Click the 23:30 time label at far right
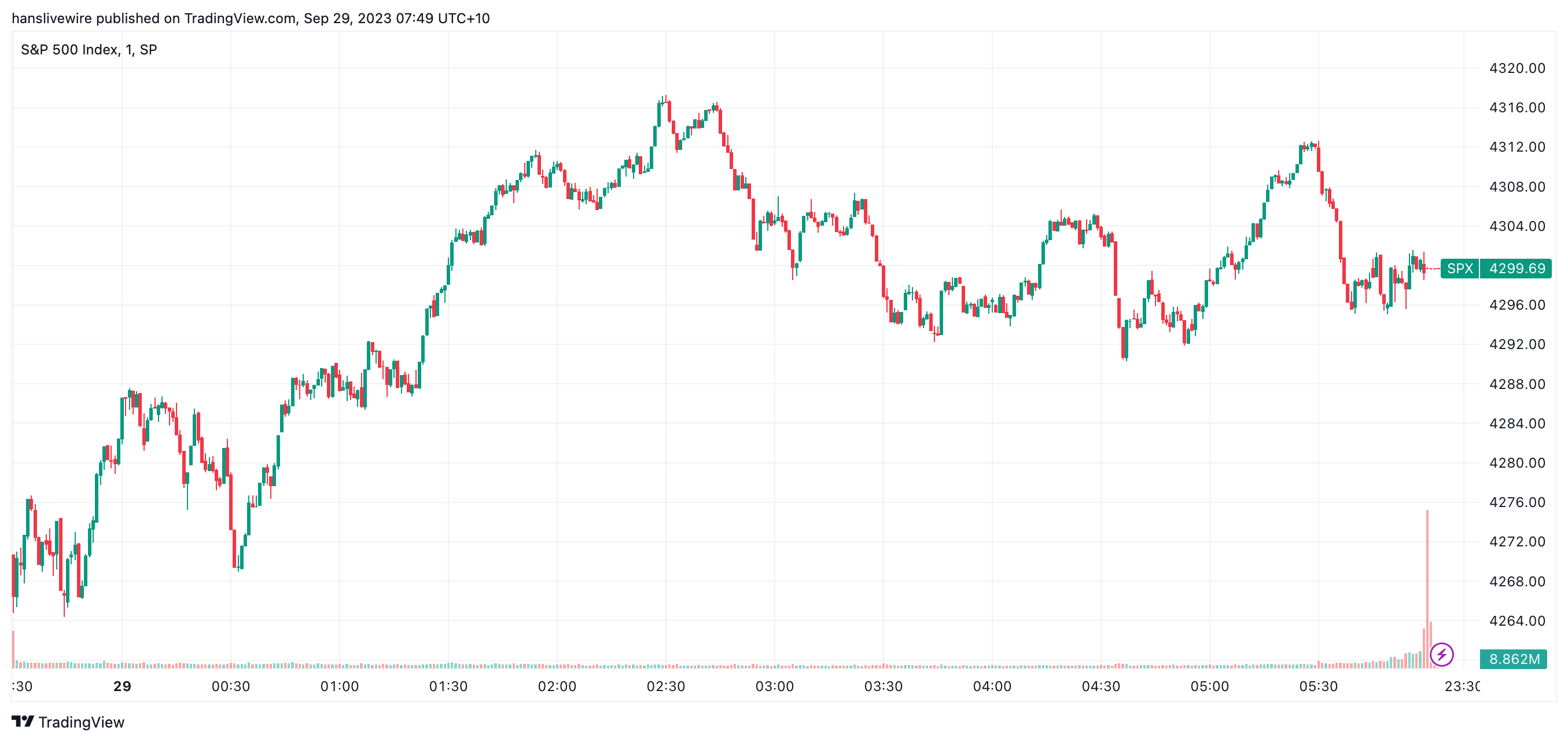Screen dimensions: 1568x742 (1462, 686)
